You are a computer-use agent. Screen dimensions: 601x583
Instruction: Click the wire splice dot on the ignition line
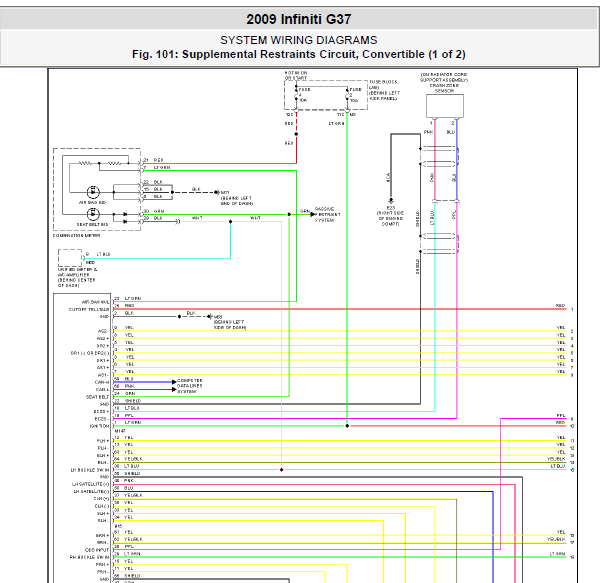pyautogui.click(x=347, y=426)
